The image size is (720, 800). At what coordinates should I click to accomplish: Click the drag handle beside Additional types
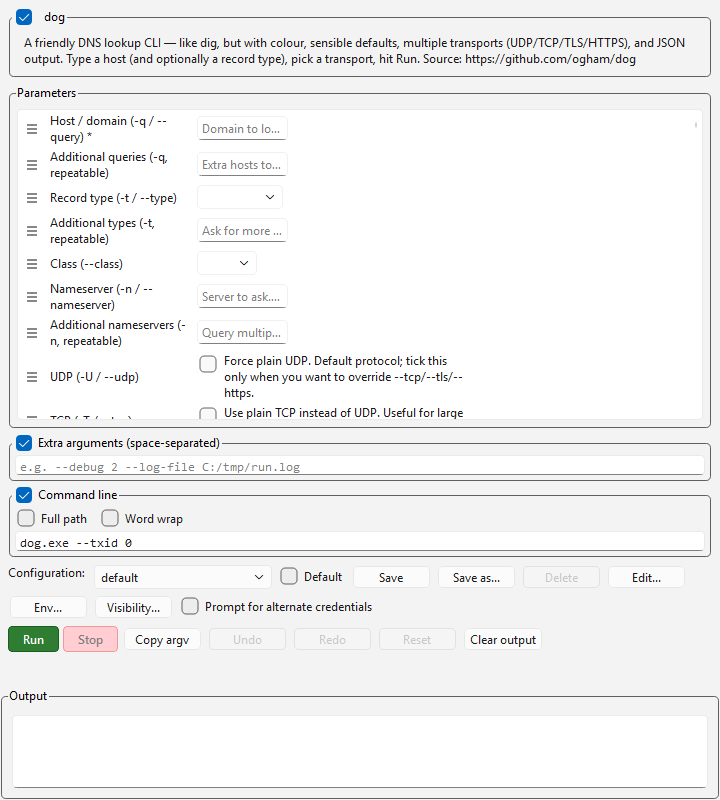click(x=32, y=231)
